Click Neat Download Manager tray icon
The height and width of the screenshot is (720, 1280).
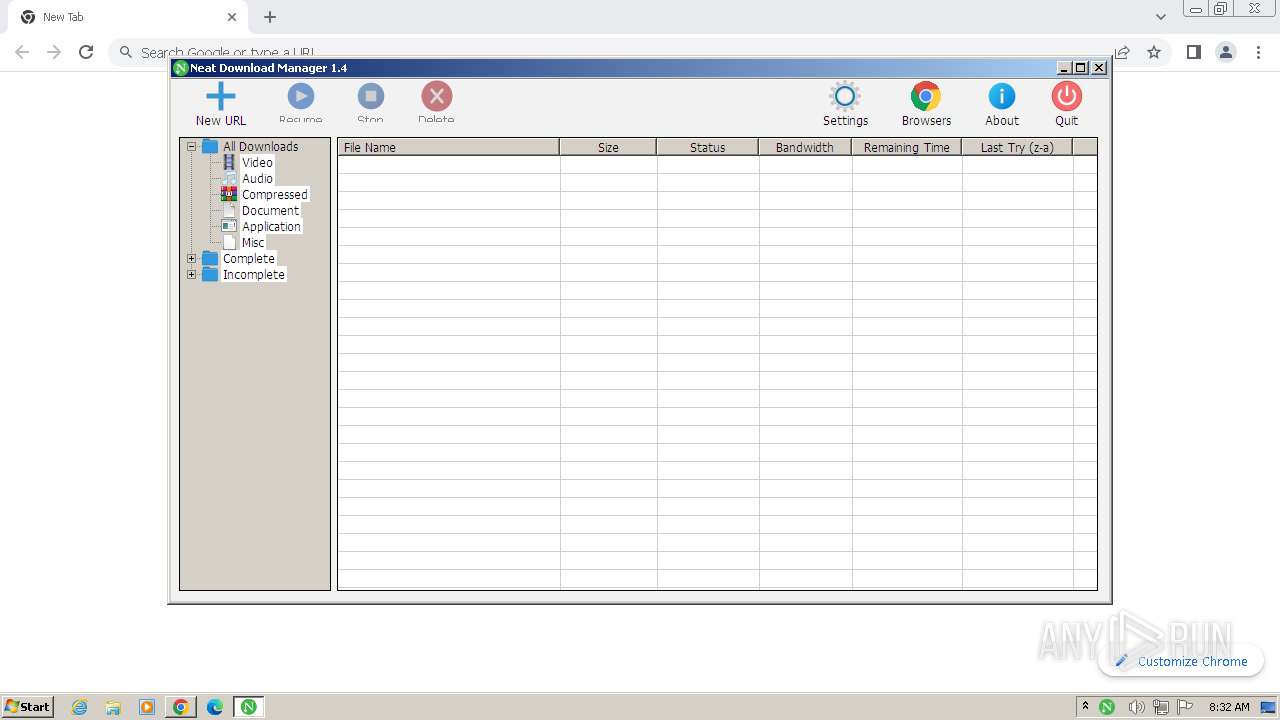pyautogui.click(x=1107, y=707)
